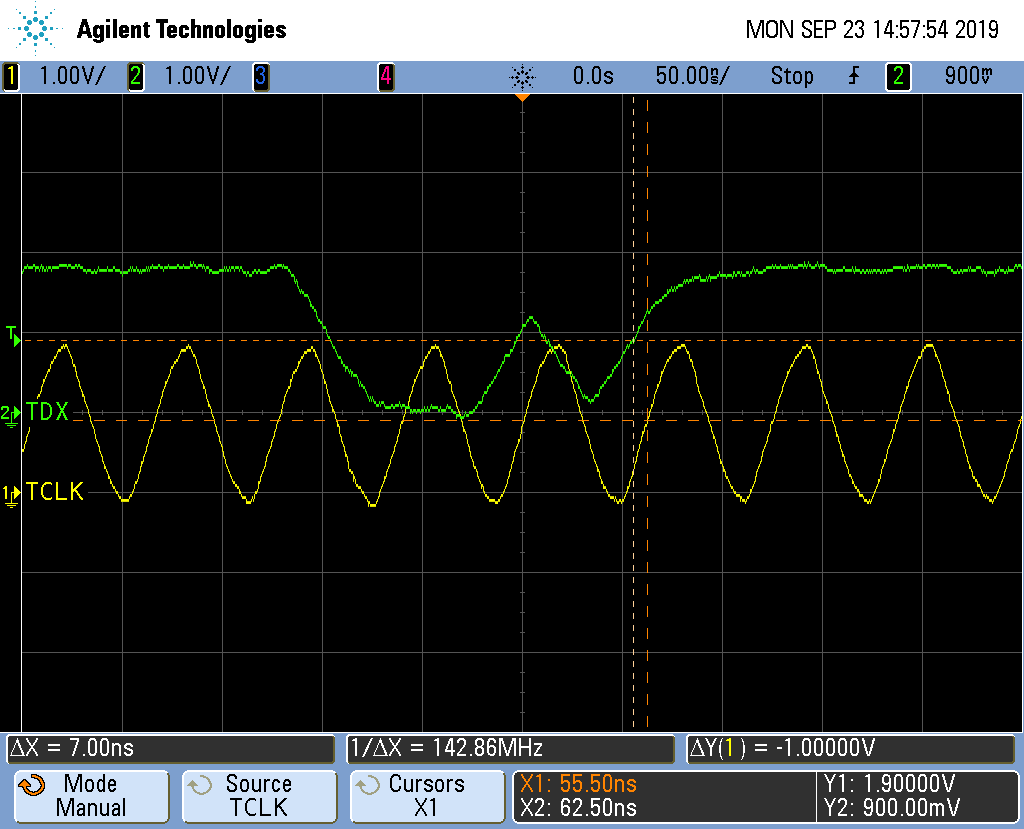The height and width of the screenshot is (829, 1024).
Task: Click the Agilent Technologies starburst logo
Action: click(36, 29)
